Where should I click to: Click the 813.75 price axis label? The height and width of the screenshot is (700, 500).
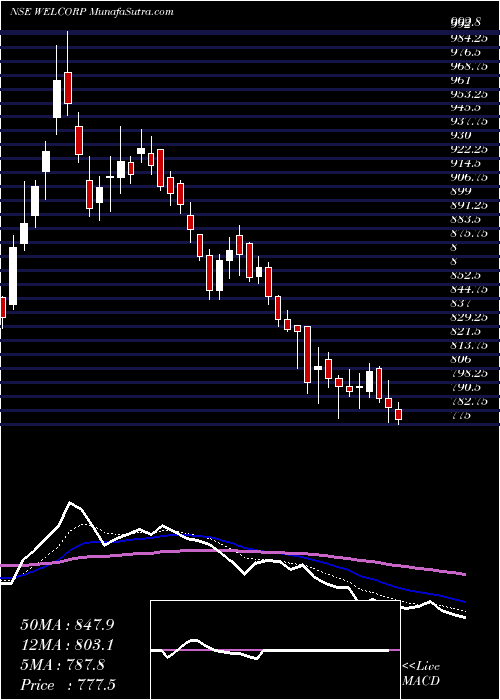click(469, 344)
